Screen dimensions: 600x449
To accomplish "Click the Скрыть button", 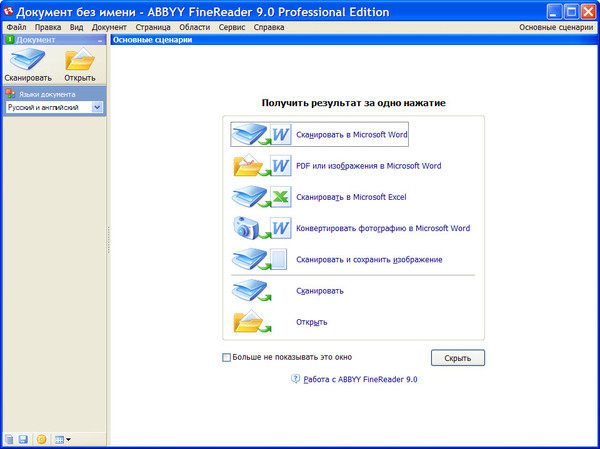I will pyautogui.click(x=458, y=358).
